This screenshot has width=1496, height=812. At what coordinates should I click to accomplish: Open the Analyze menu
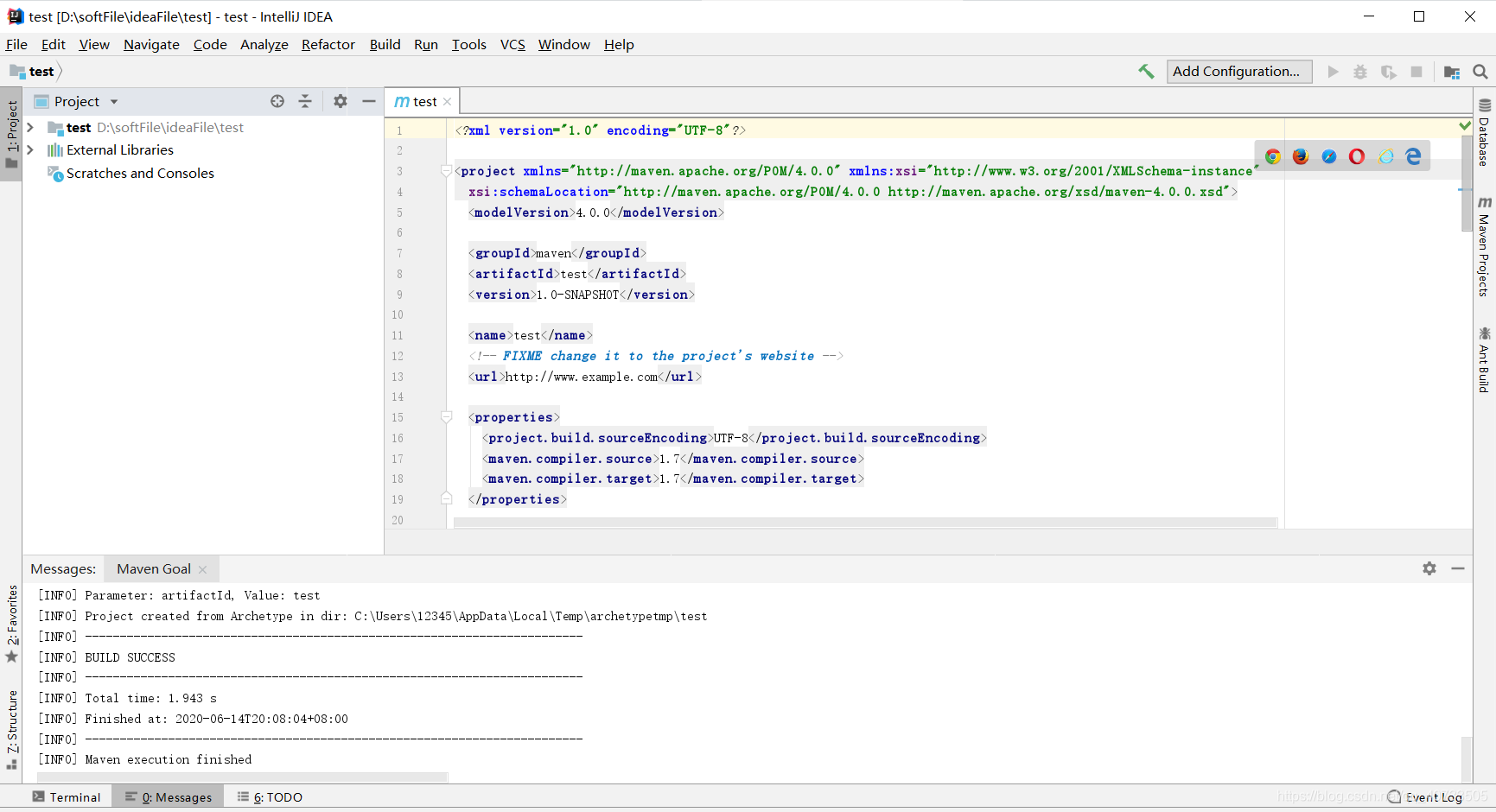click(264, 45)
